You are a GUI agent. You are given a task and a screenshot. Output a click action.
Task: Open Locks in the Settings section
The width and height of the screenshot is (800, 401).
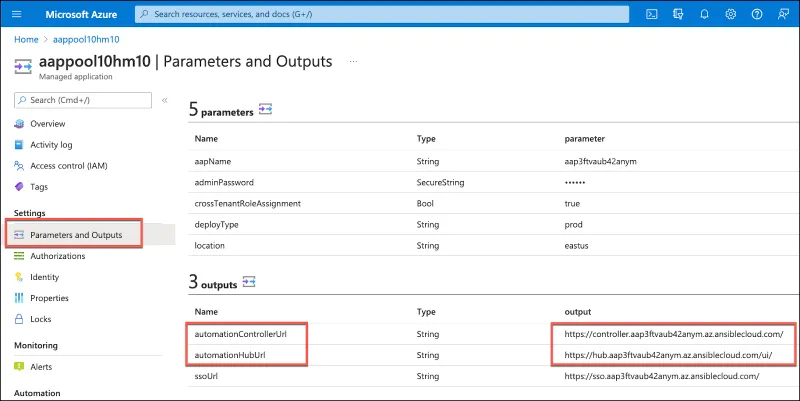click(42, 319)
